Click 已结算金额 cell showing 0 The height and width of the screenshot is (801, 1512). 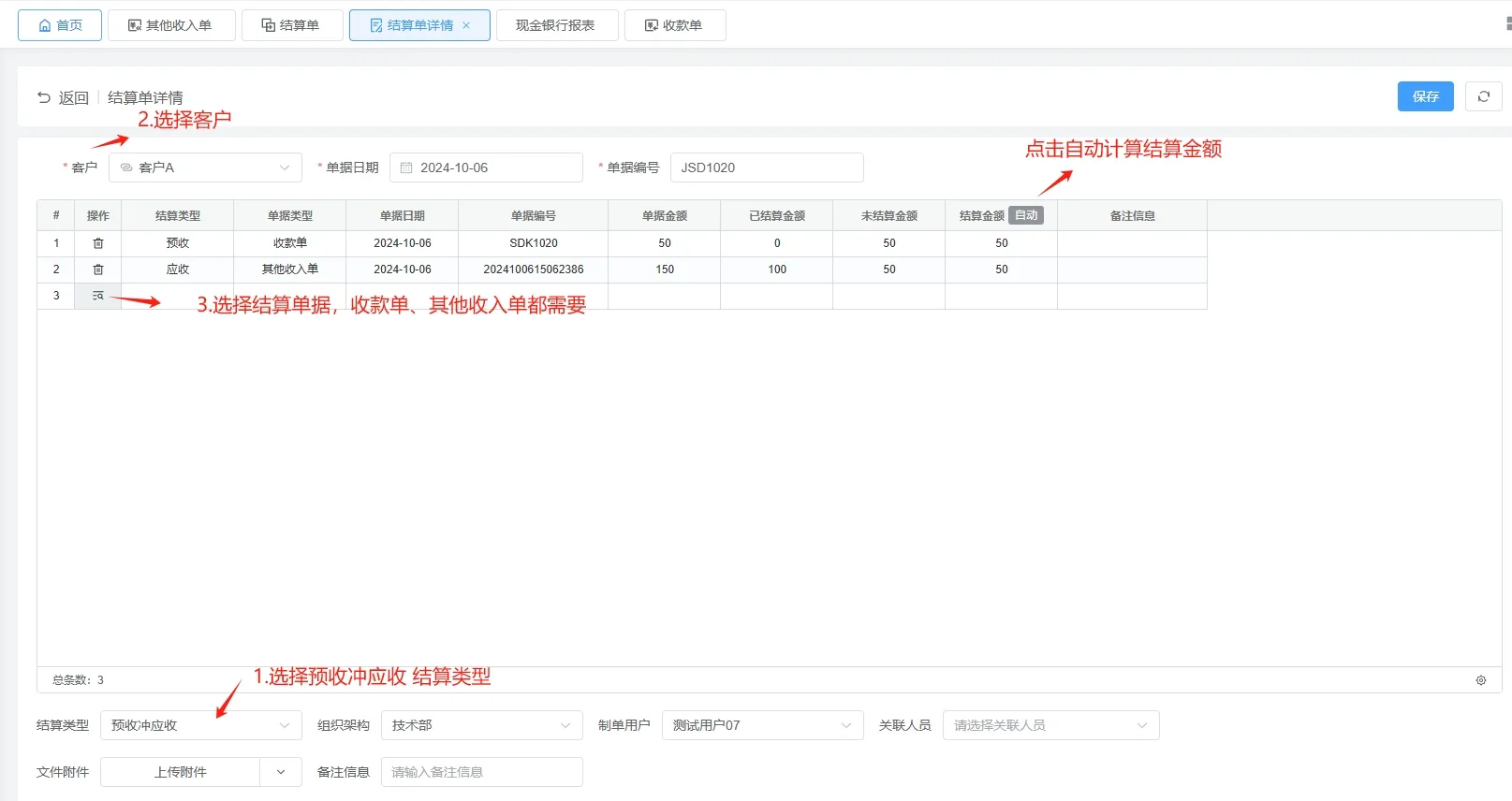[777, 243]
